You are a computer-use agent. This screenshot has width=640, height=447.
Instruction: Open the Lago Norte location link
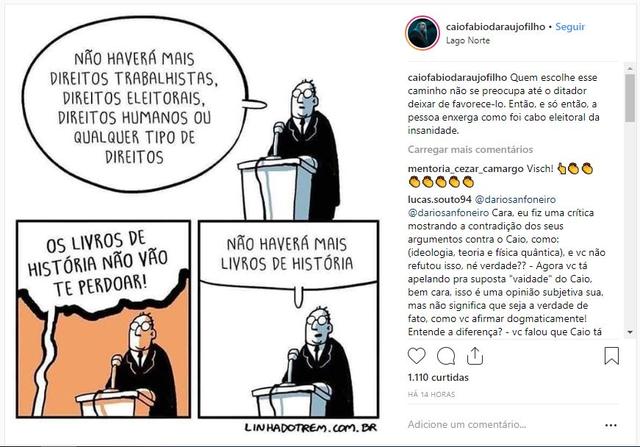pos(468,40)
